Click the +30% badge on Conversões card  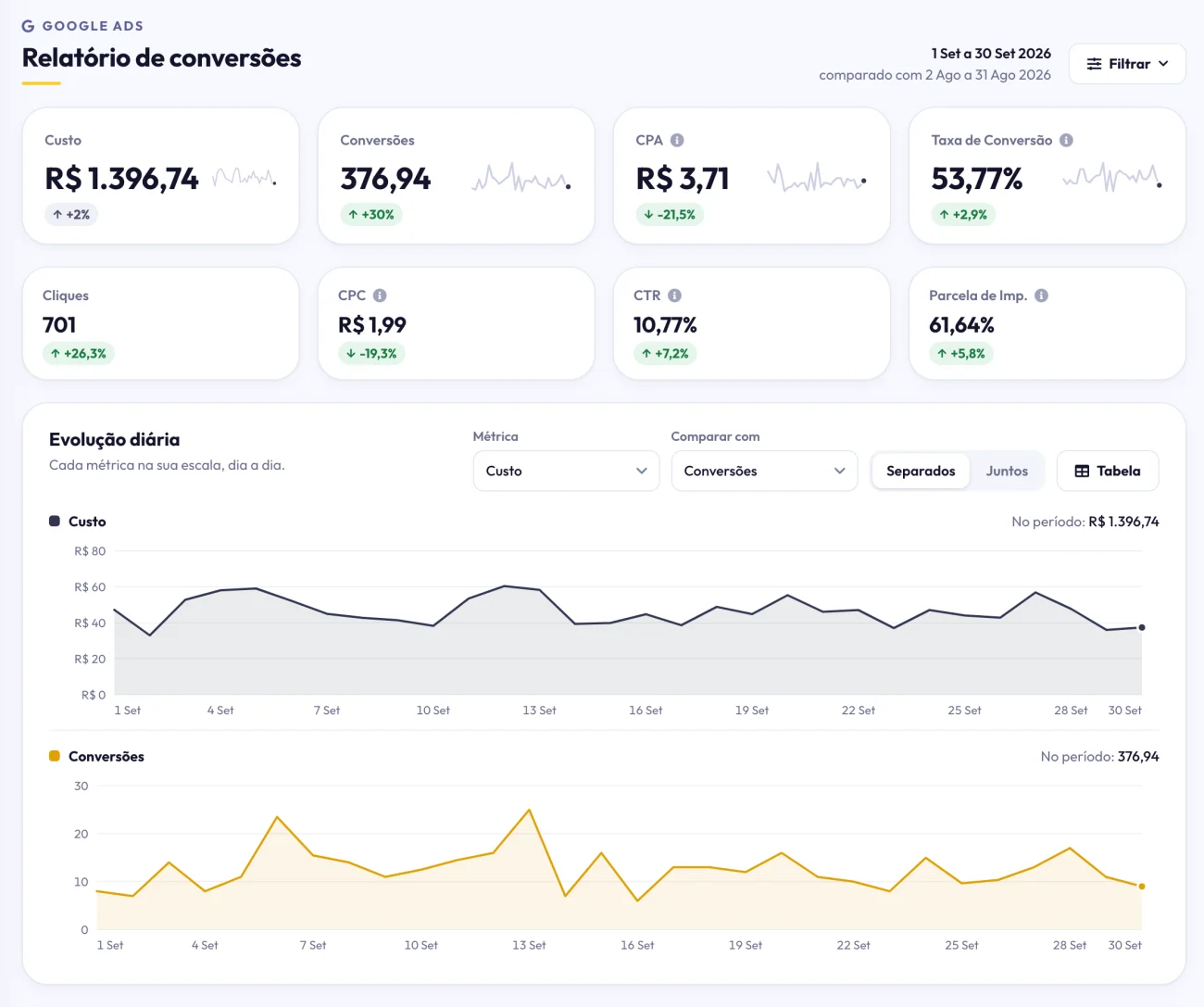click(x=371, y=214)
